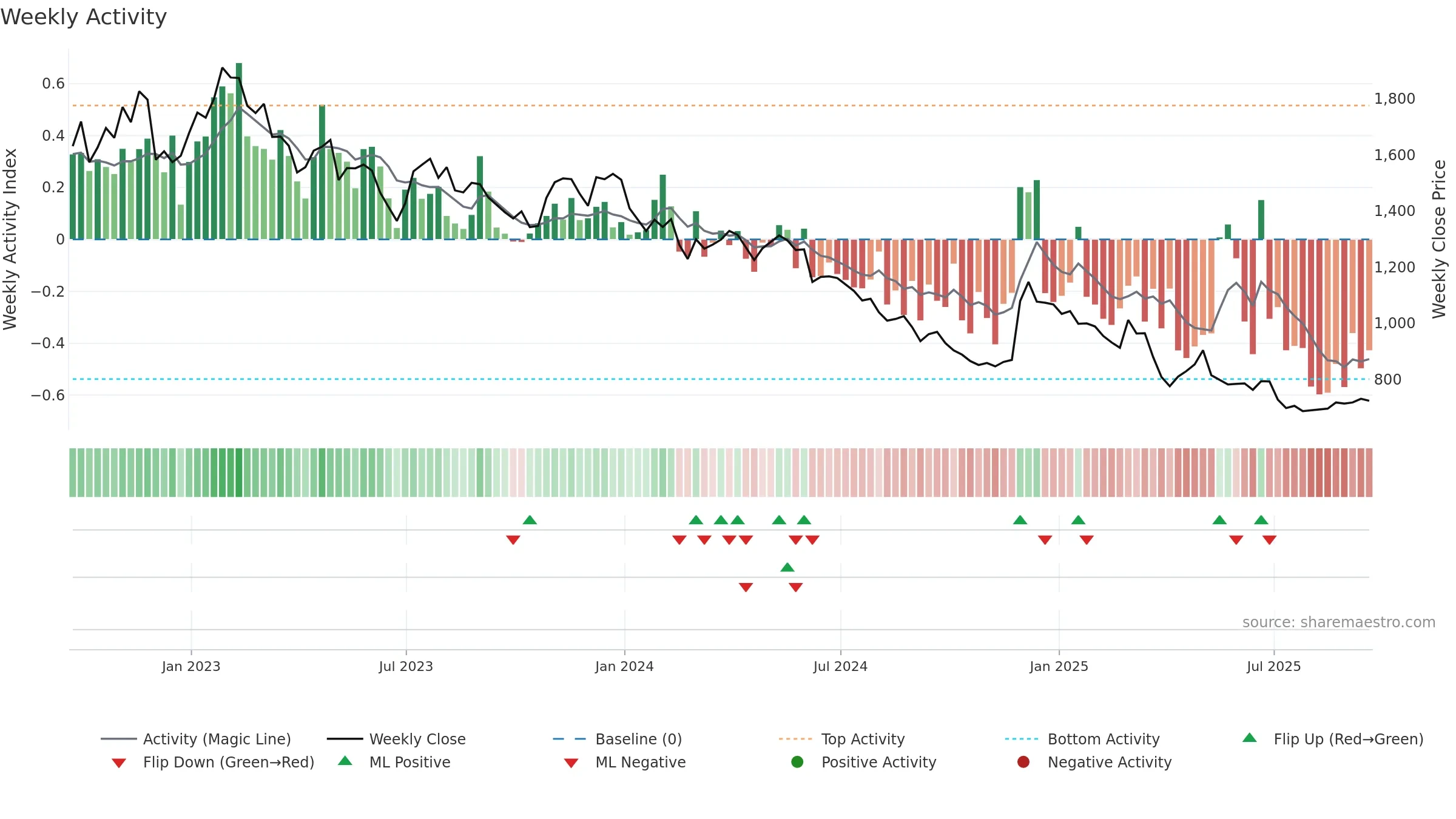This screenshot has width=1456, height=819.
Task: Click the cyan dotted Bottom Activity legend symbol
Action: coord(1022,739)
